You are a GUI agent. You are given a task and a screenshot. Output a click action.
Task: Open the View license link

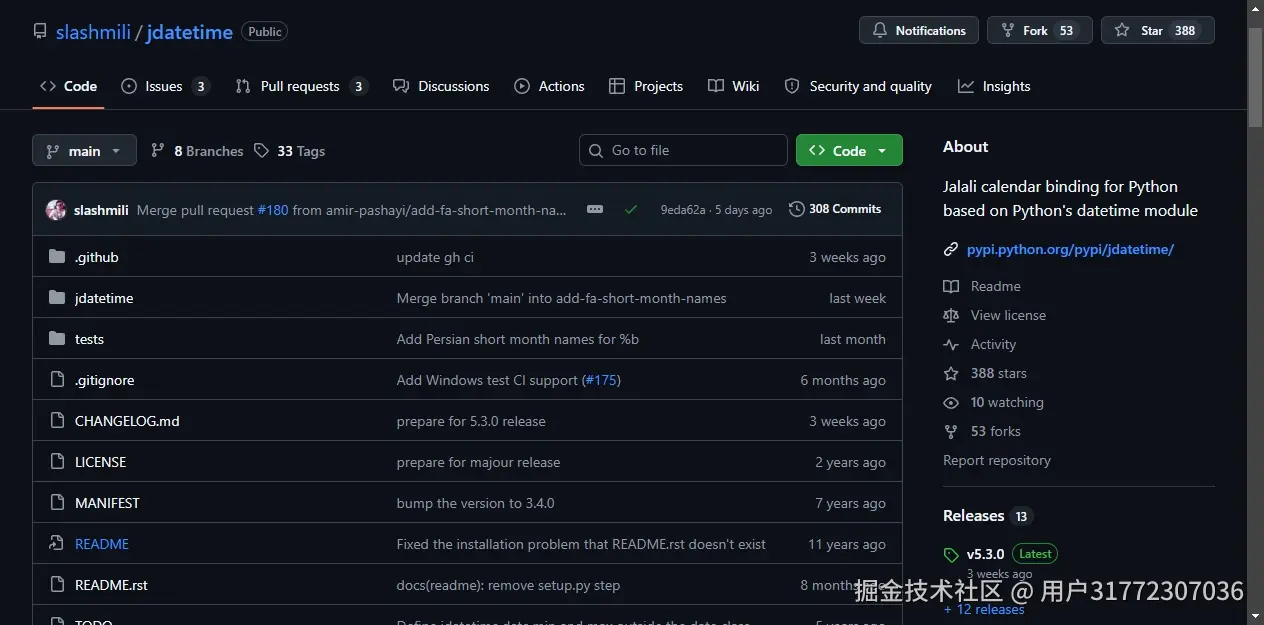pyautogui.click(x=1008, y=315)
